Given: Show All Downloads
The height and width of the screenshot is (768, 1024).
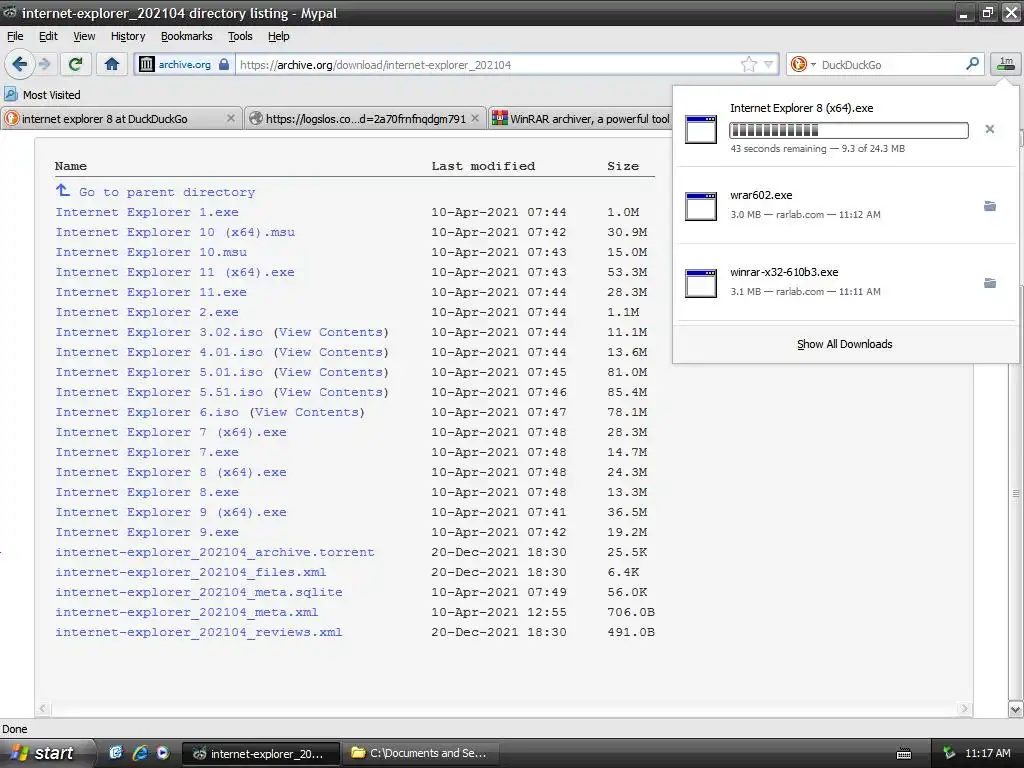Looking at the screenshot, I should (844, 344).
